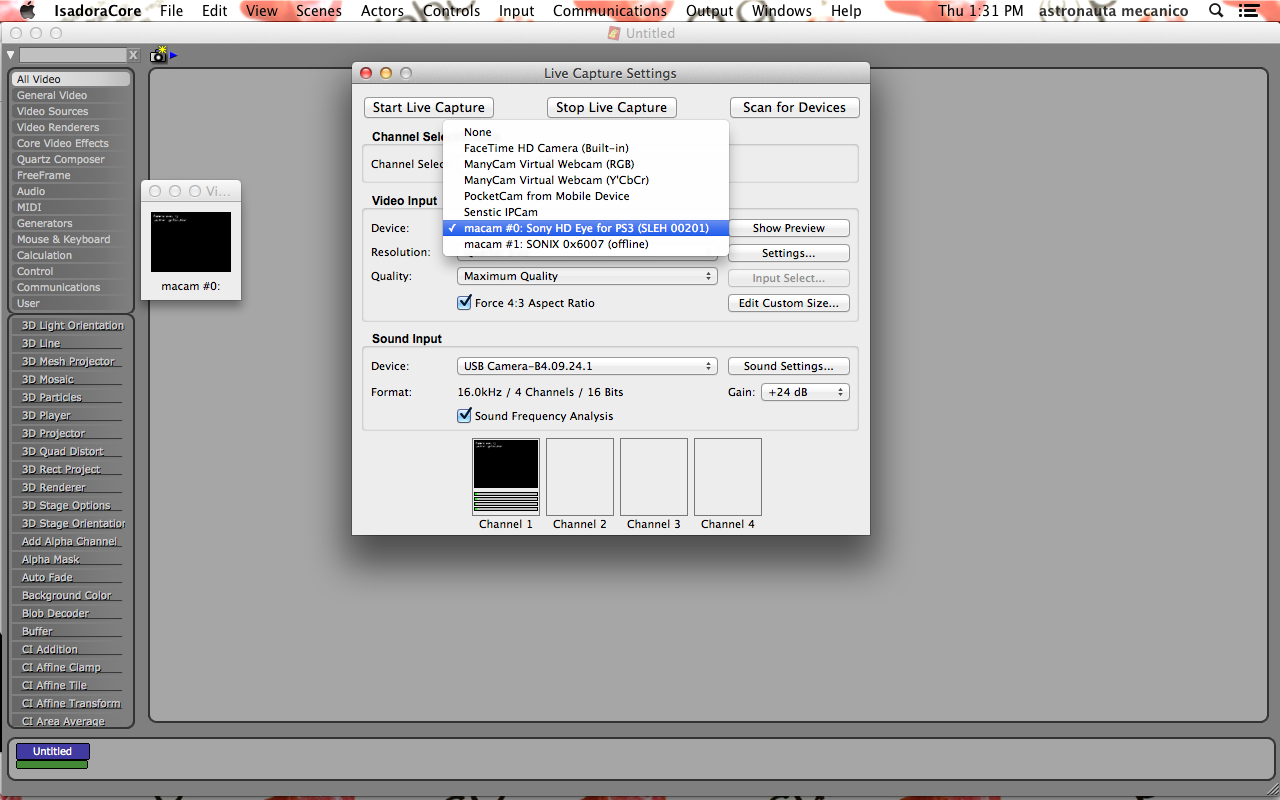Click the macam #0 video preview in floating window
Image resolution: width=1280 pixels, height=800 pixels.
point(191,241)
